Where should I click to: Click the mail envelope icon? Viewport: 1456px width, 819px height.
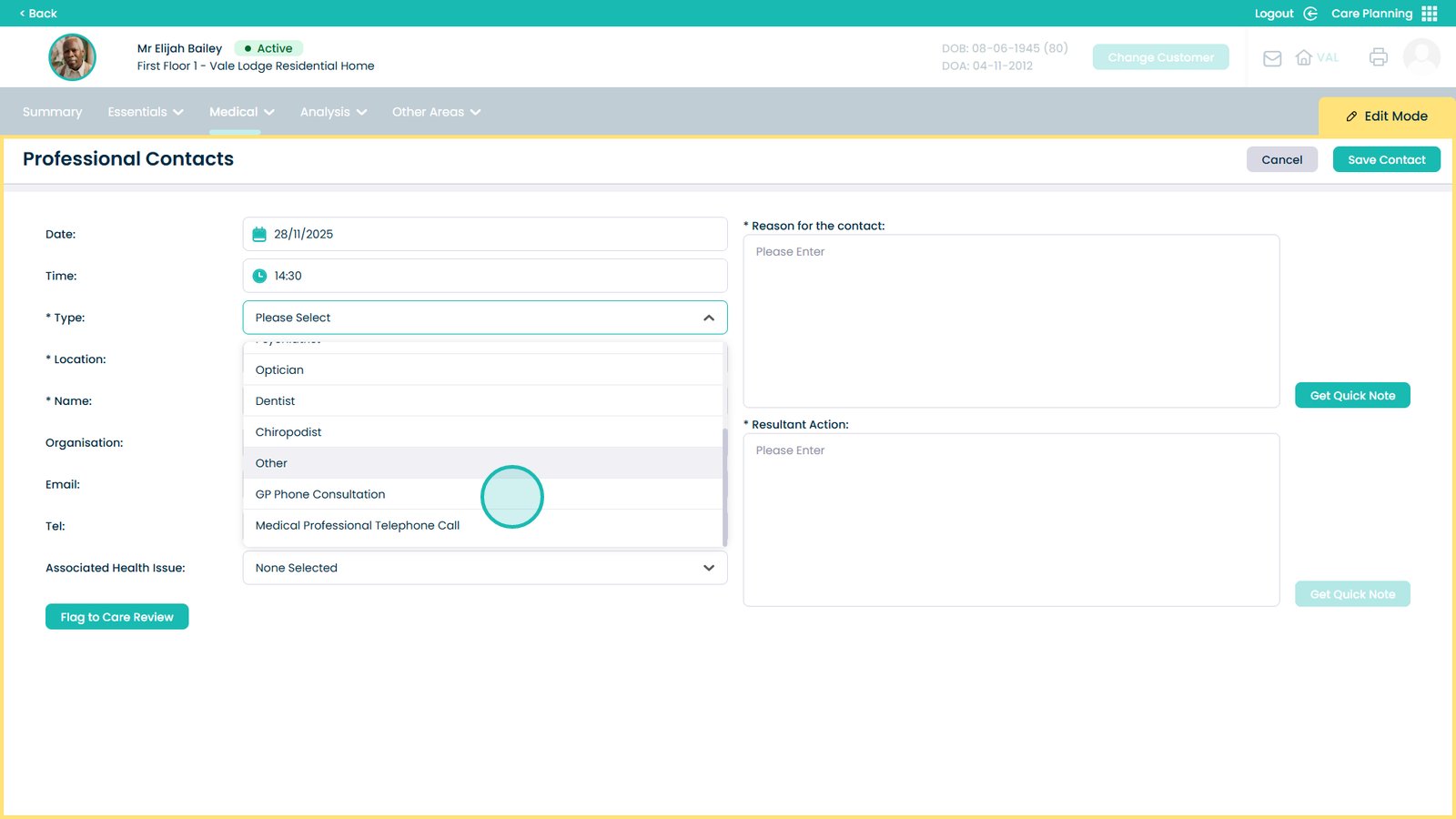(x=1272, y=58)
